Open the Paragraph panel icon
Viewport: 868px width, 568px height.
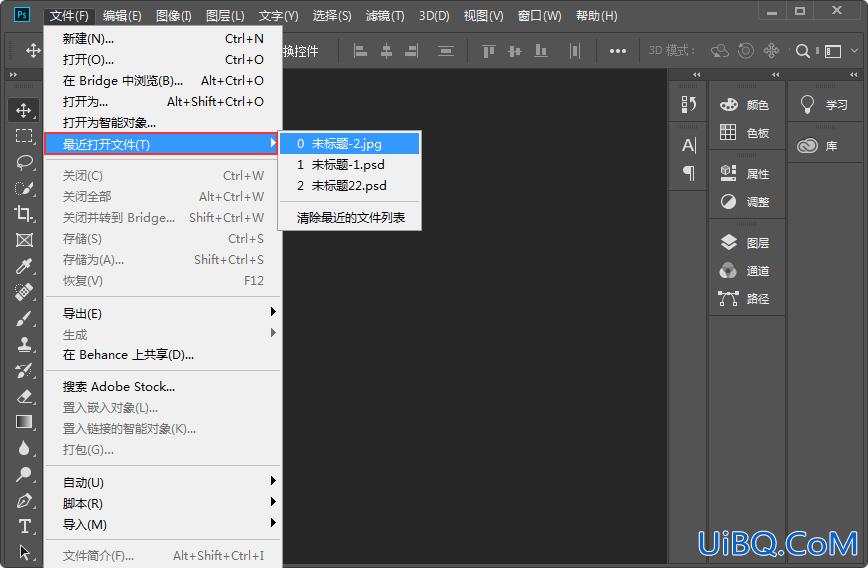689,173
